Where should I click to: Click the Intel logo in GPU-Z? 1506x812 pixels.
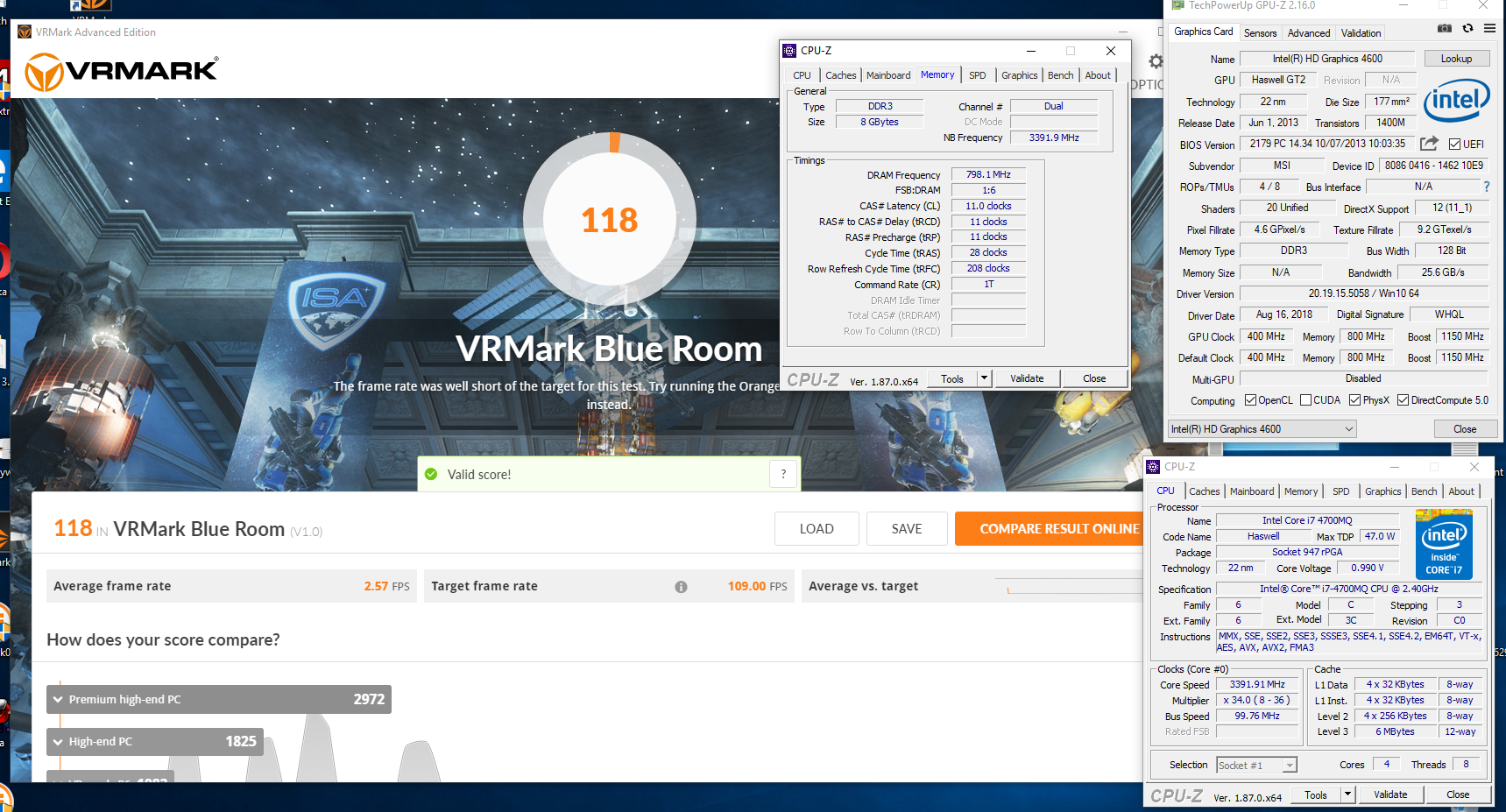(1456, 101)
